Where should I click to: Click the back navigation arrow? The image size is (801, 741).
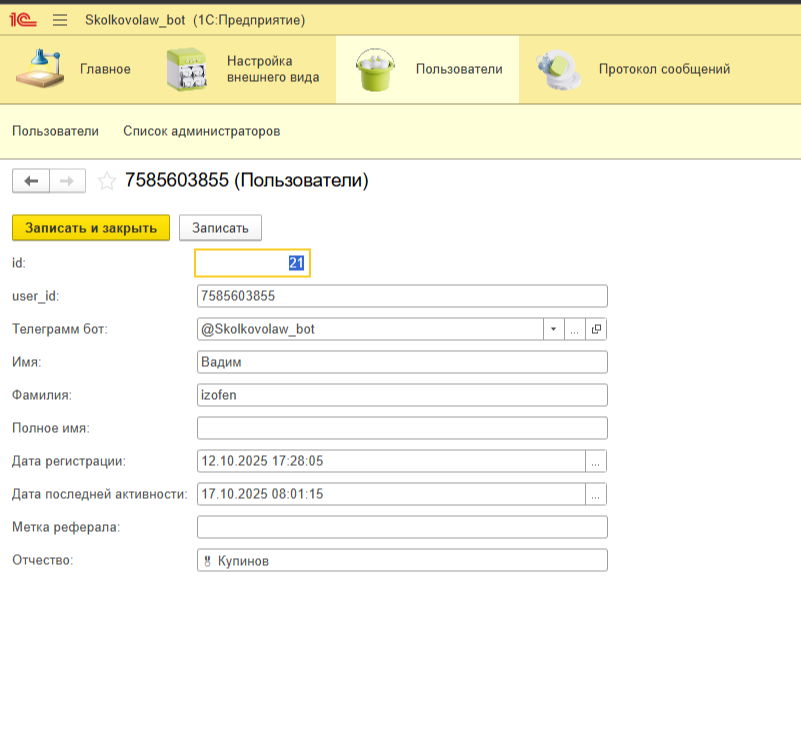tap(31, 181)
